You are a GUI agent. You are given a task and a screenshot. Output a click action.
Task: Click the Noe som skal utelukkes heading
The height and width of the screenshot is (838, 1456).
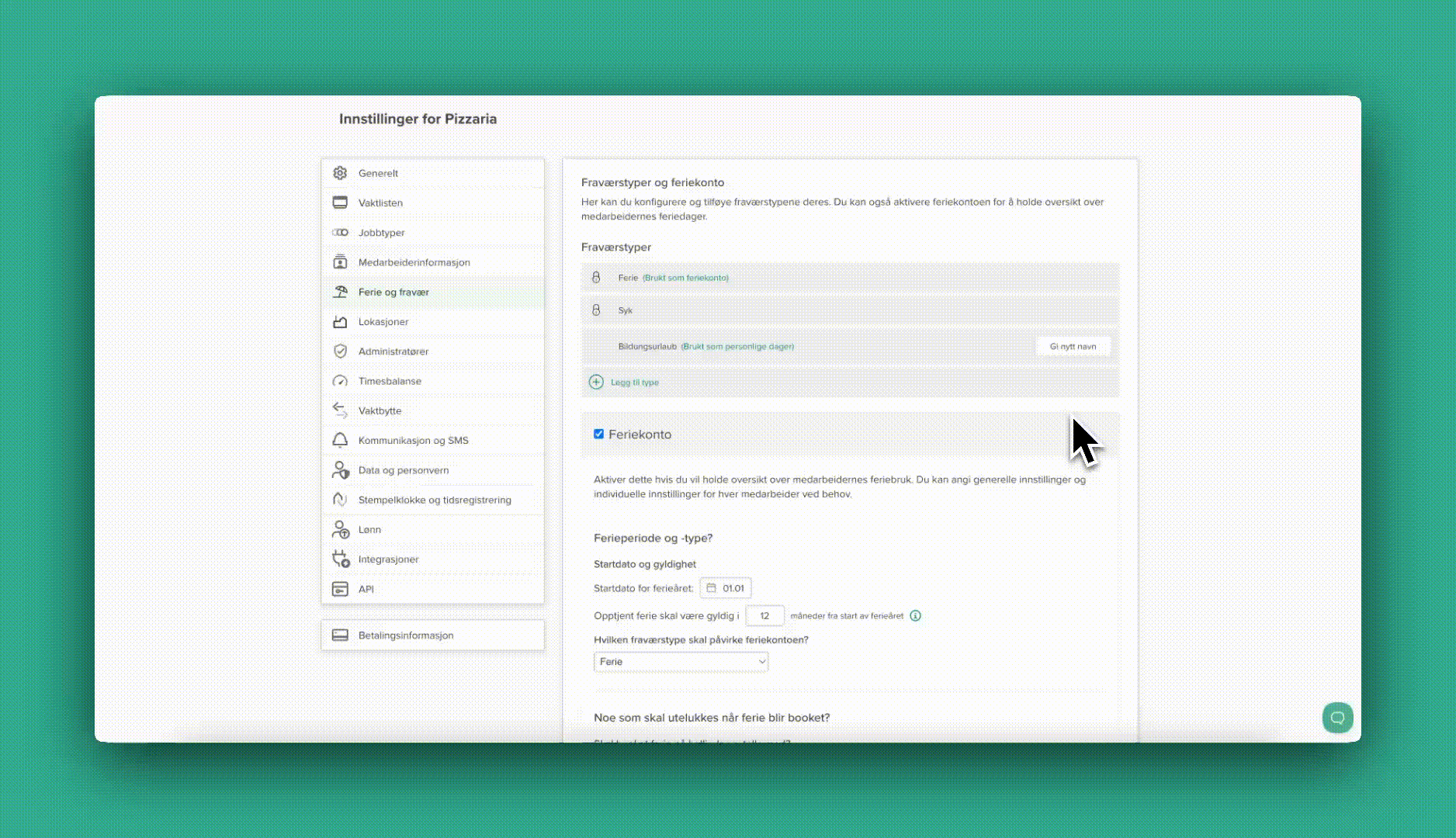712,718
